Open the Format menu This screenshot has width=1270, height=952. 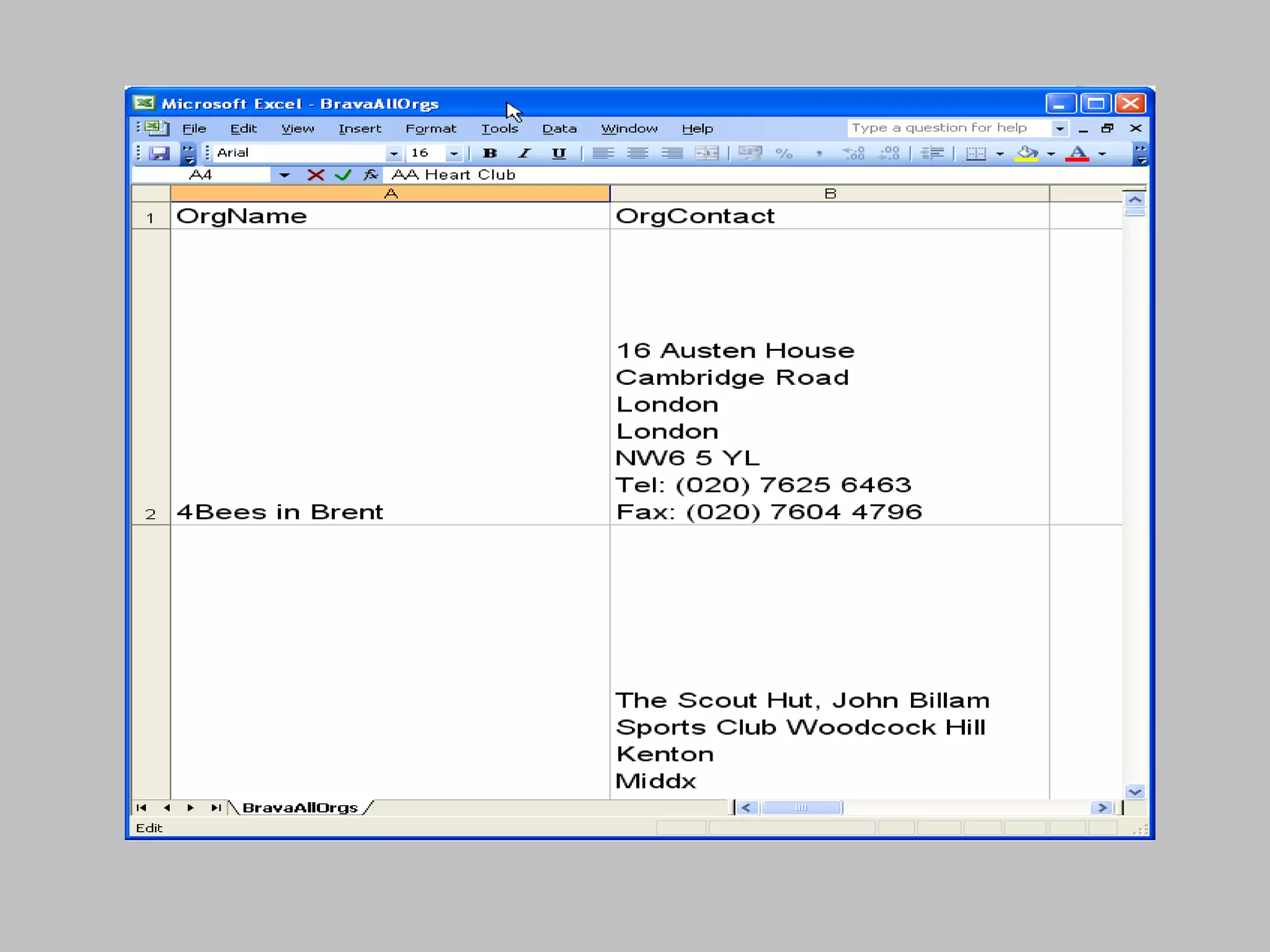pyautogui.click(x=430, y=129)
